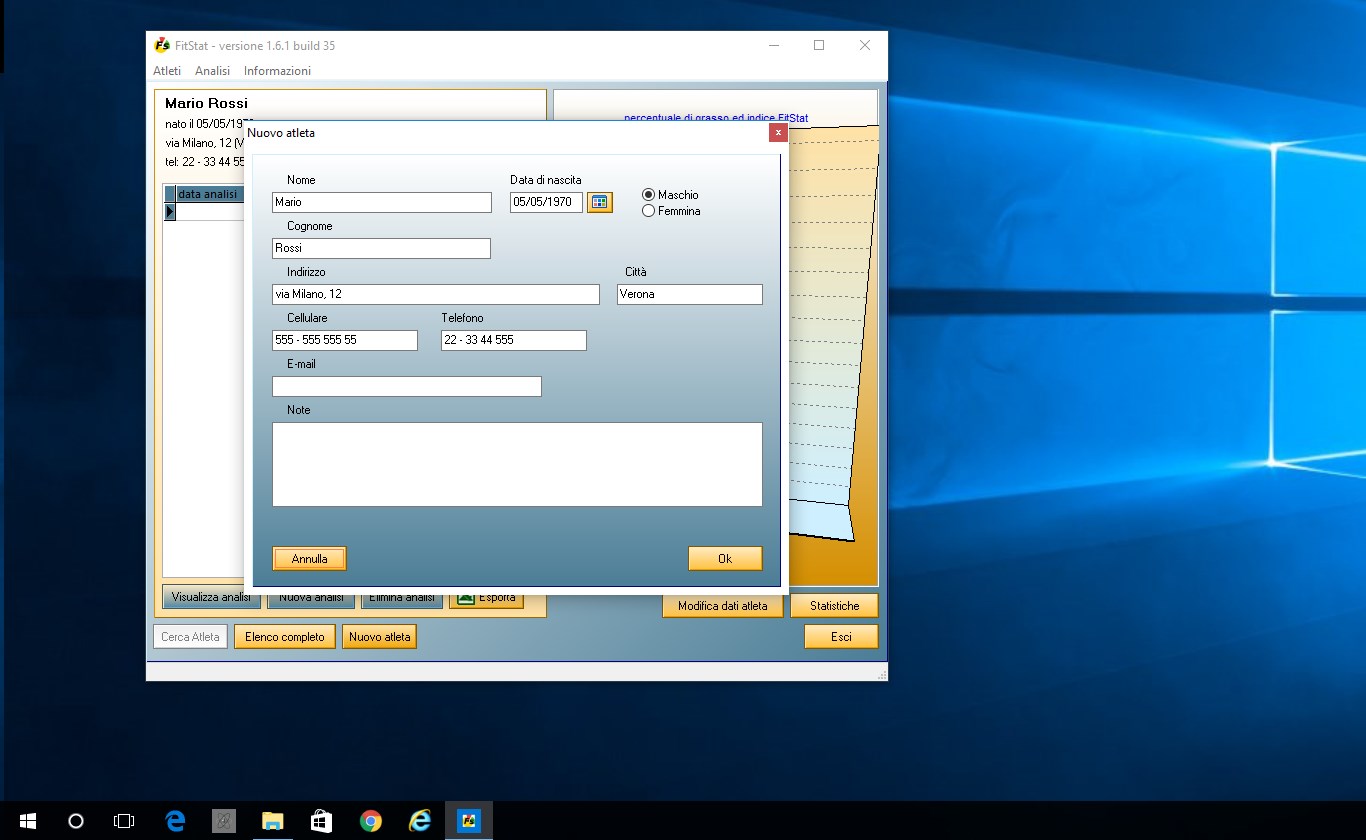
Task: Focus the Note text area
Action: click(517, 464)
